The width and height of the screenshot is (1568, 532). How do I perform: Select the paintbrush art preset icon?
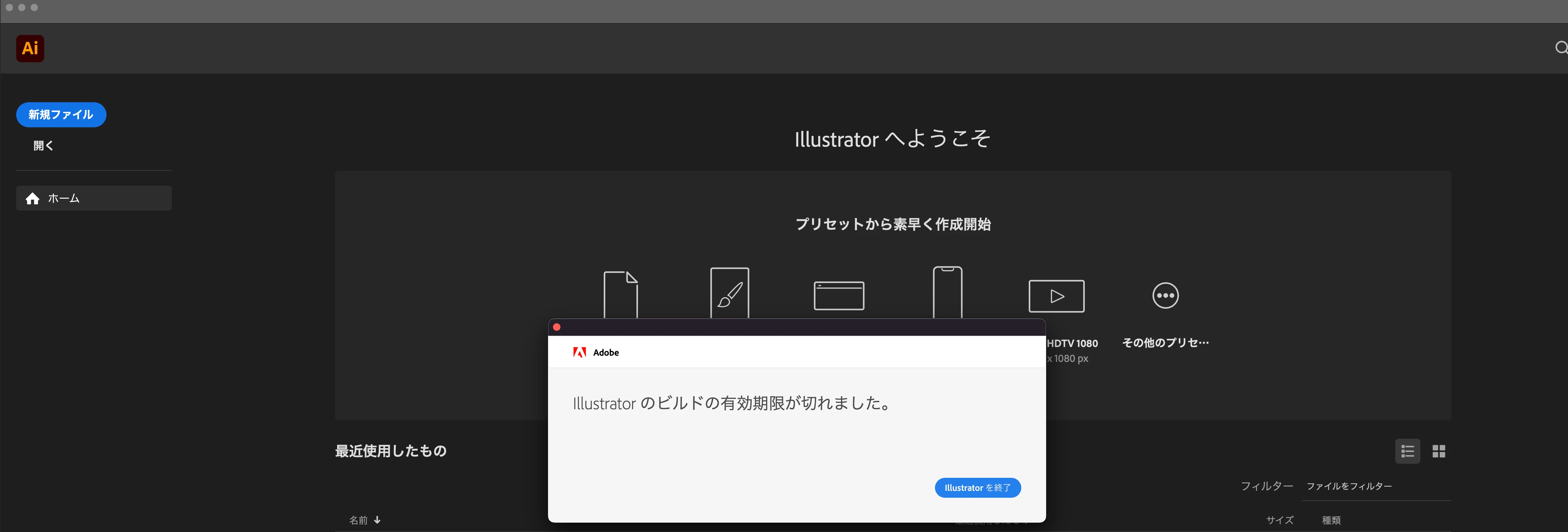click(x=729, y=293)
